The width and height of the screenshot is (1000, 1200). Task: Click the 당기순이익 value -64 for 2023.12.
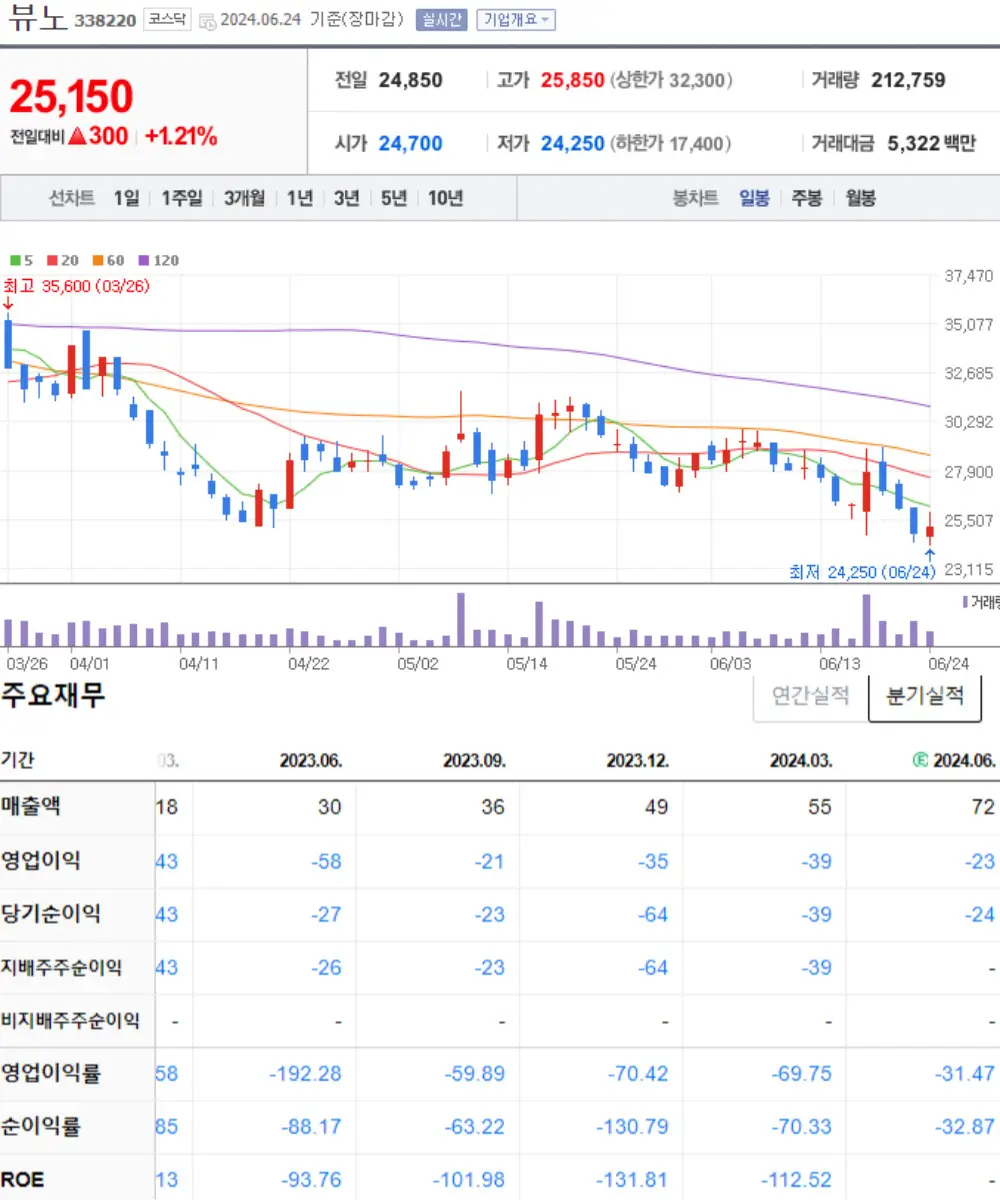[x=652, y=914]
